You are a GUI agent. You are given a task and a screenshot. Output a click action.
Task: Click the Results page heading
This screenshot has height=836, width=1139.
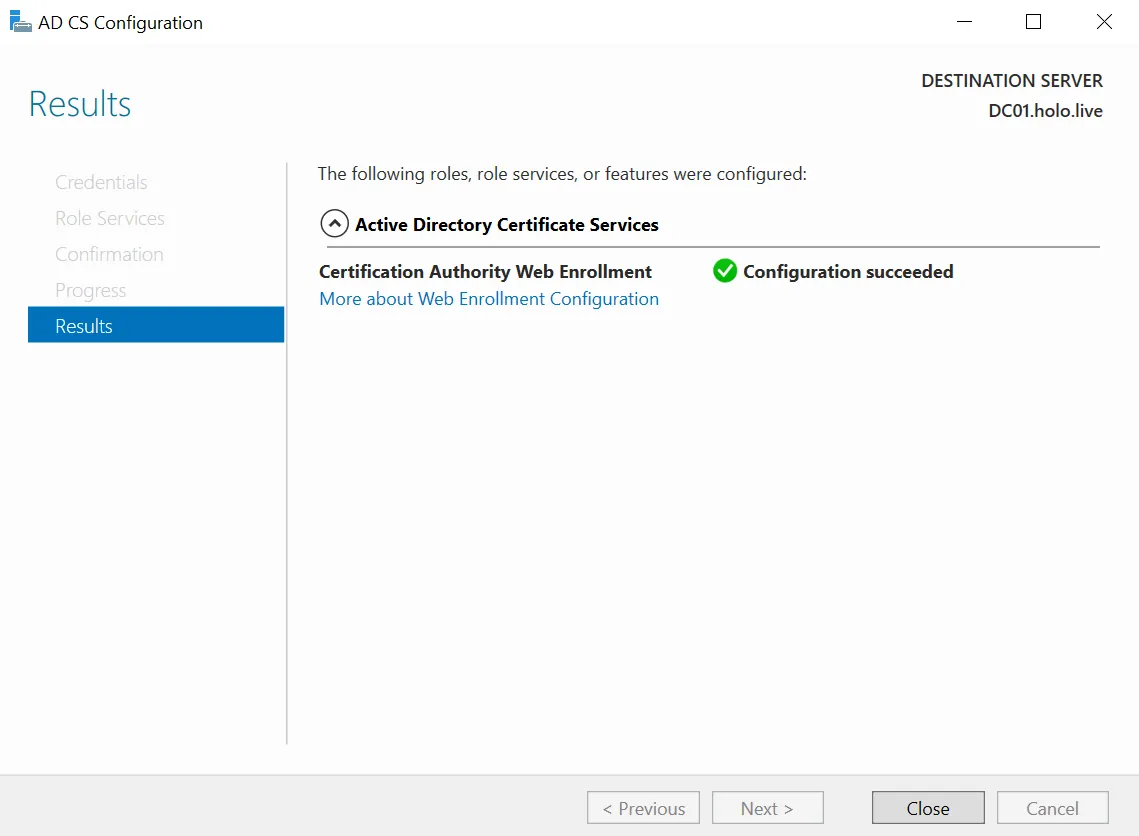tap(80, 104)
